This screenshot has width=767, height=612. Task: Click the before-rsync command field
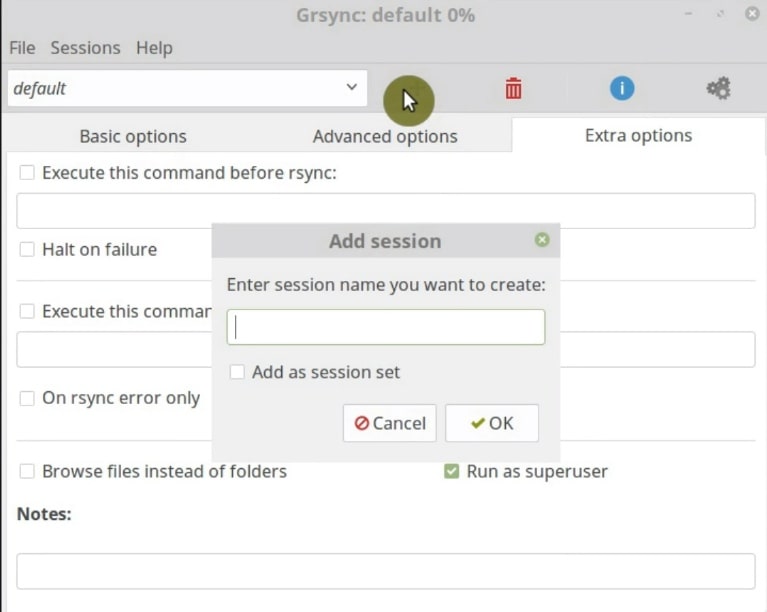pos(386,211)
